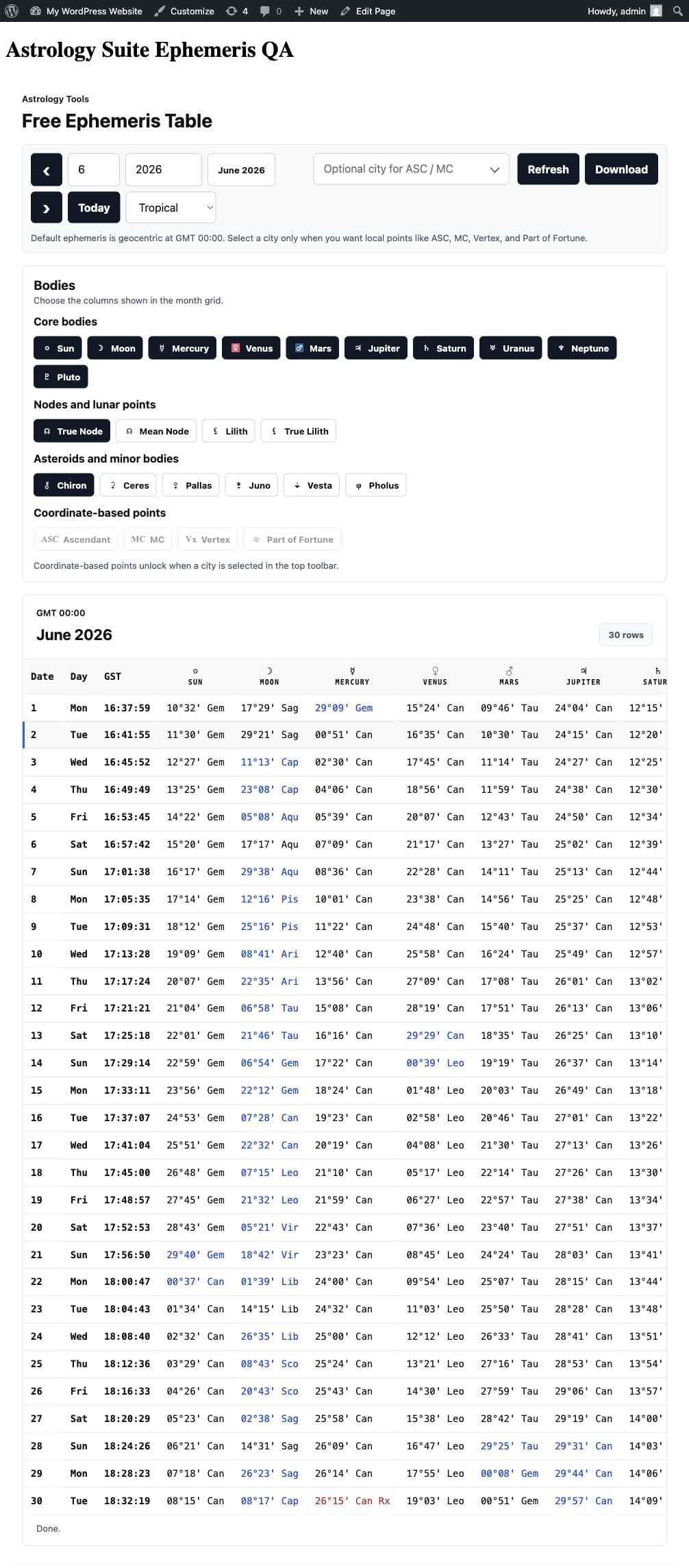This screenshot has height=1568, width=689.
Task: Open the Tropical zodiac dropdown
Action: pos(171,208)
